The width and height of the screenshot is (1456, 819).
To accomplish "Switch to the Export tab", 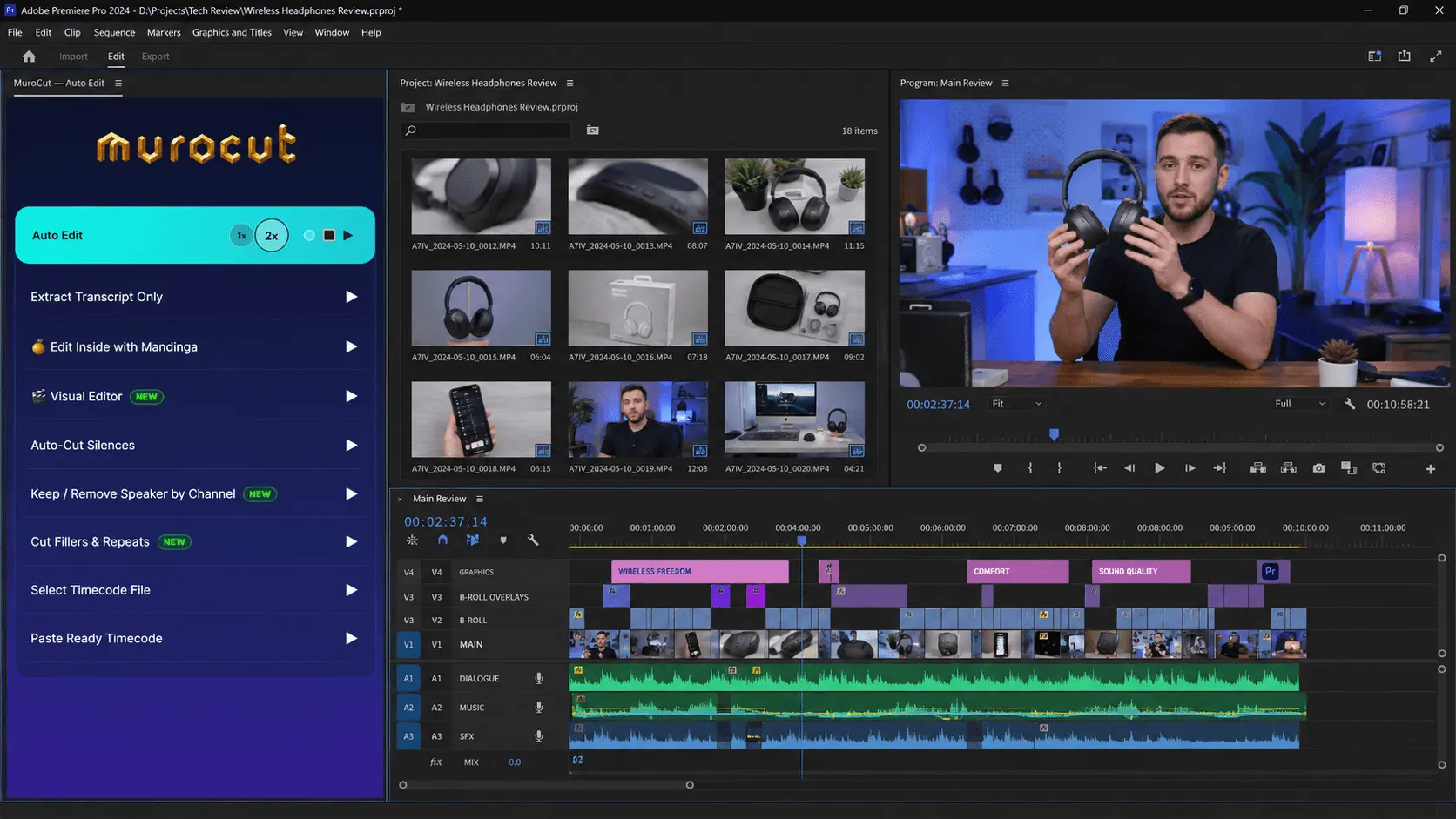I will pos(156,57).
